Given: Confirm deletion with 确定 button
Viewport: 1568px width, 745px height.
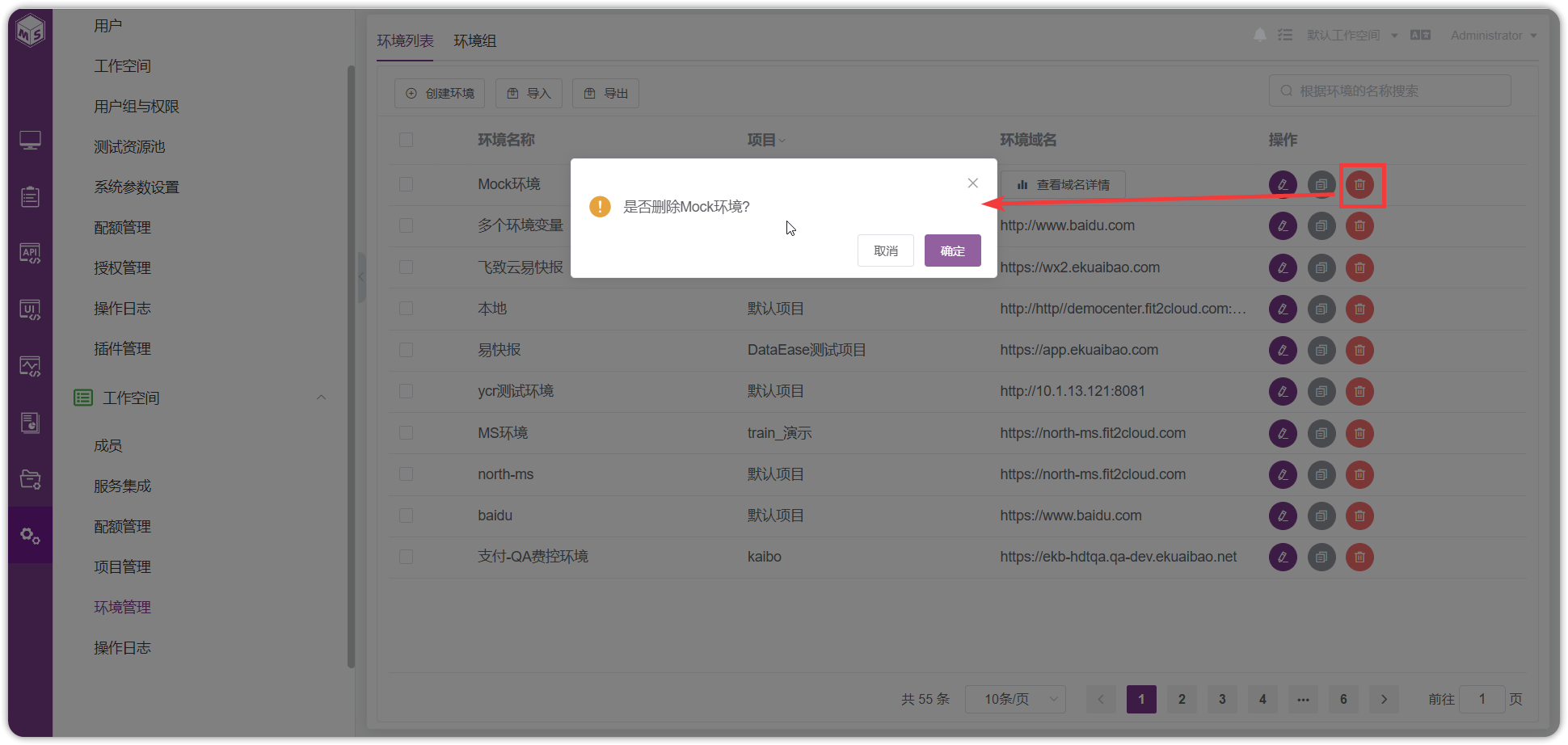Looking at the screenshot, I should click(x=953, y=250).
